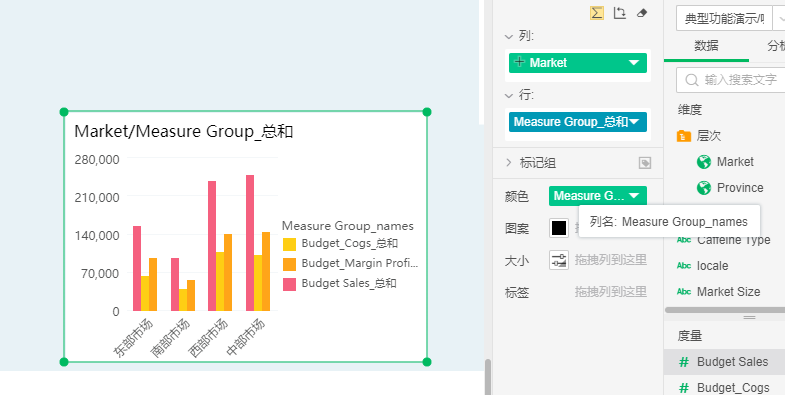Click the Budget Sales_总和 legend label
Screen dimensions: 785x395
pos(349,283)
